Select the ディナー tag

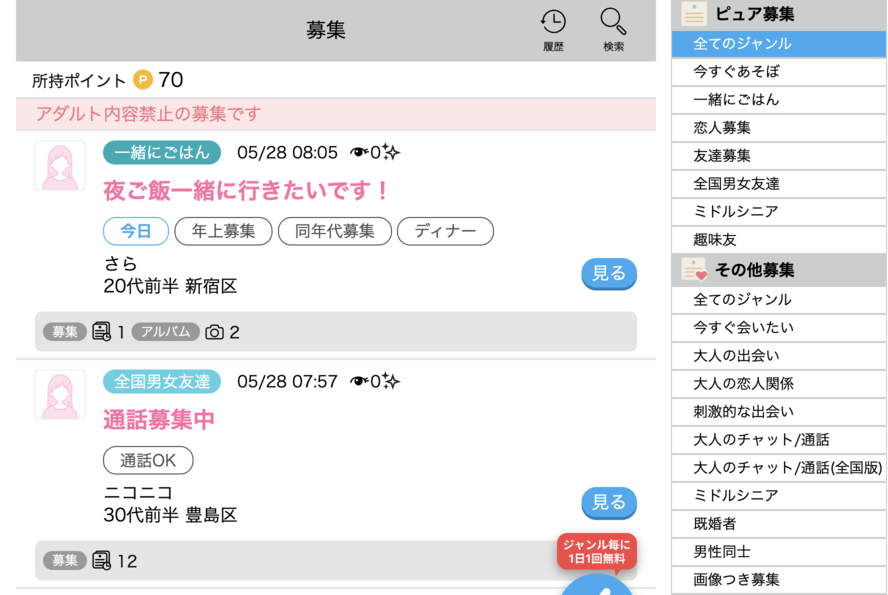click(445, 231)
